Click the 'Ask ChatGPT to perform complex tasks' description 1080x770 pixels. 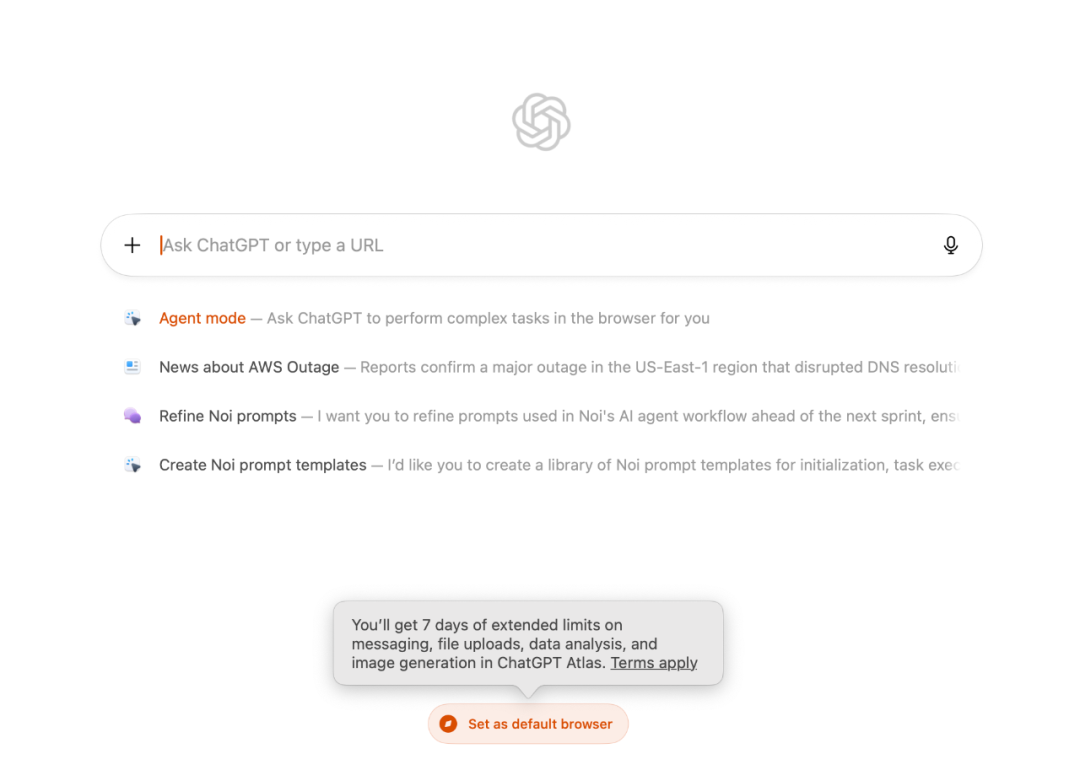coord(488,318)
